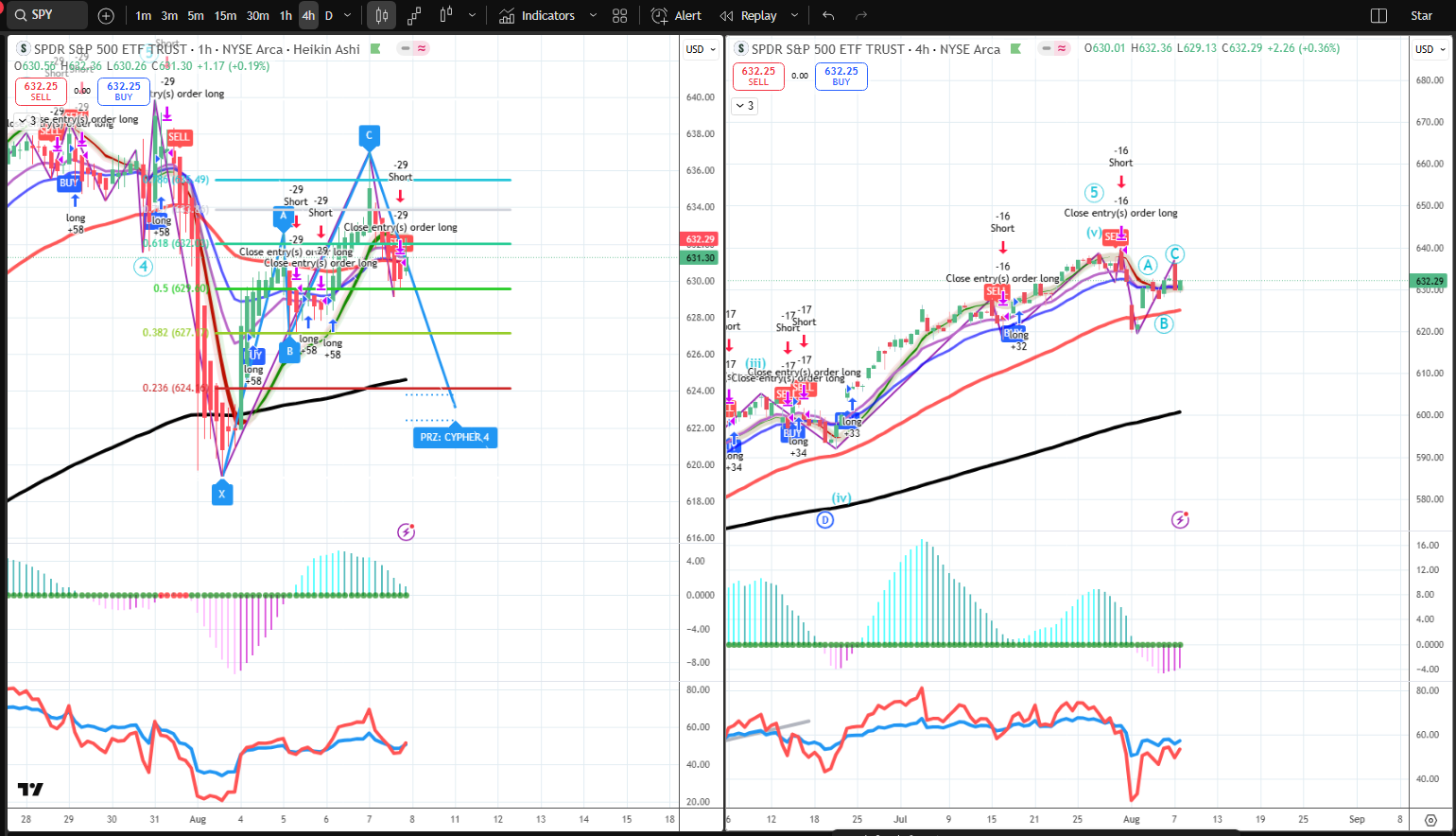
Task: Click the 0.382 Fibonacci level label
Action: [175, 333]
